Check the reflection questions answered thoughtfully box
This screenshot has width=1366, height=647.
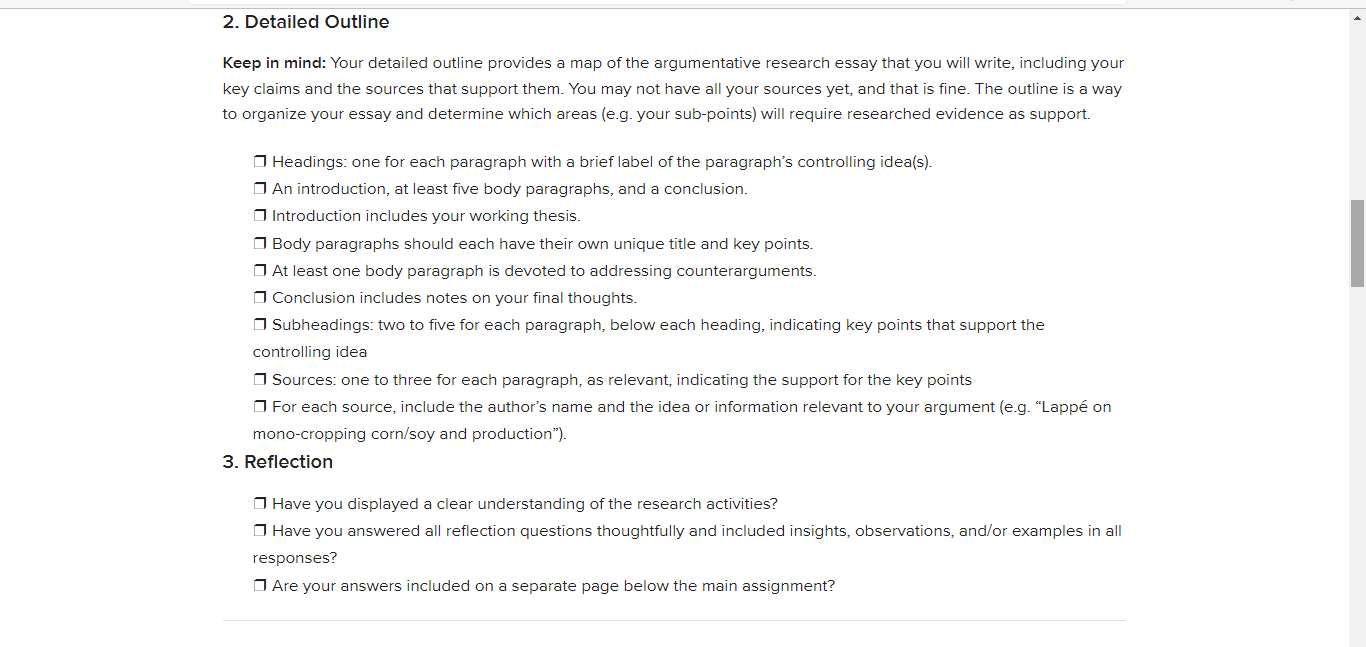(x=260, y=531)
